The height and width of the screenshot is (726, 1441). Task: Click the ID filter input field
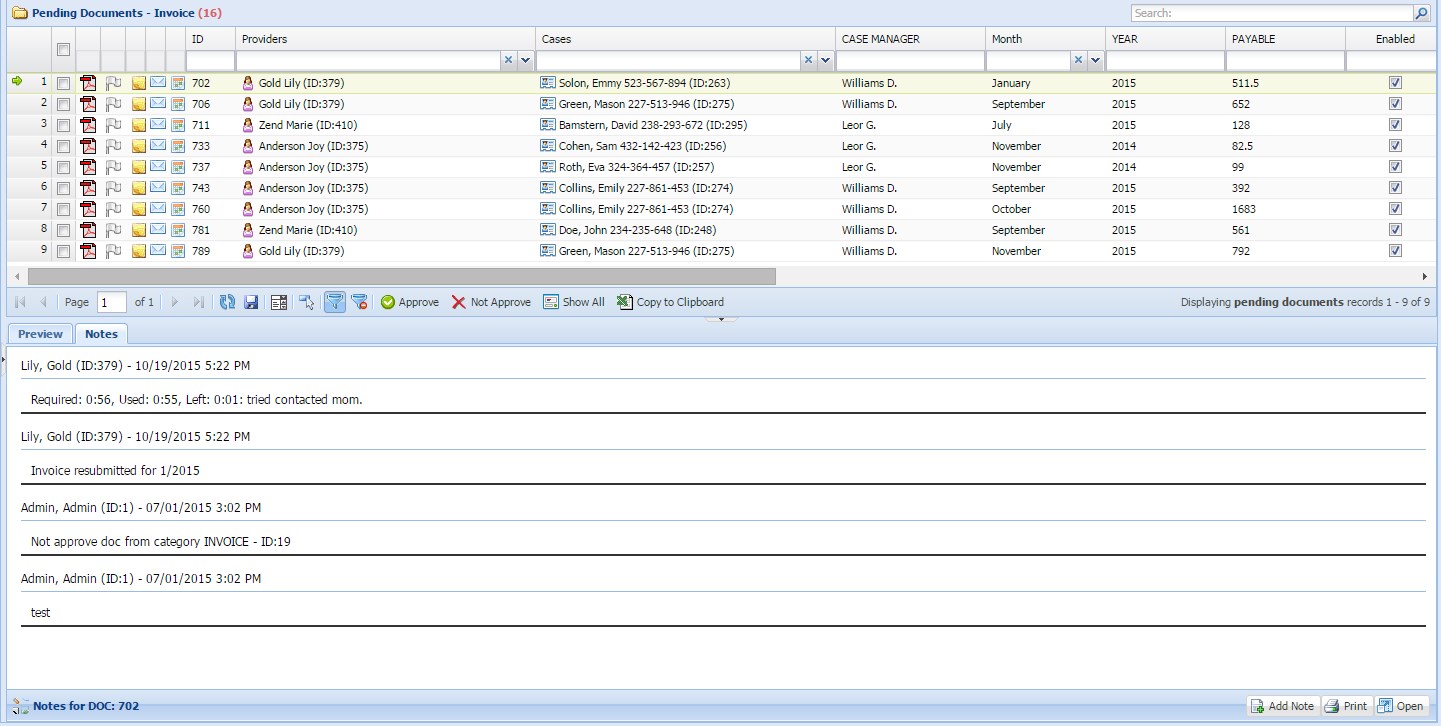point(211,61)
